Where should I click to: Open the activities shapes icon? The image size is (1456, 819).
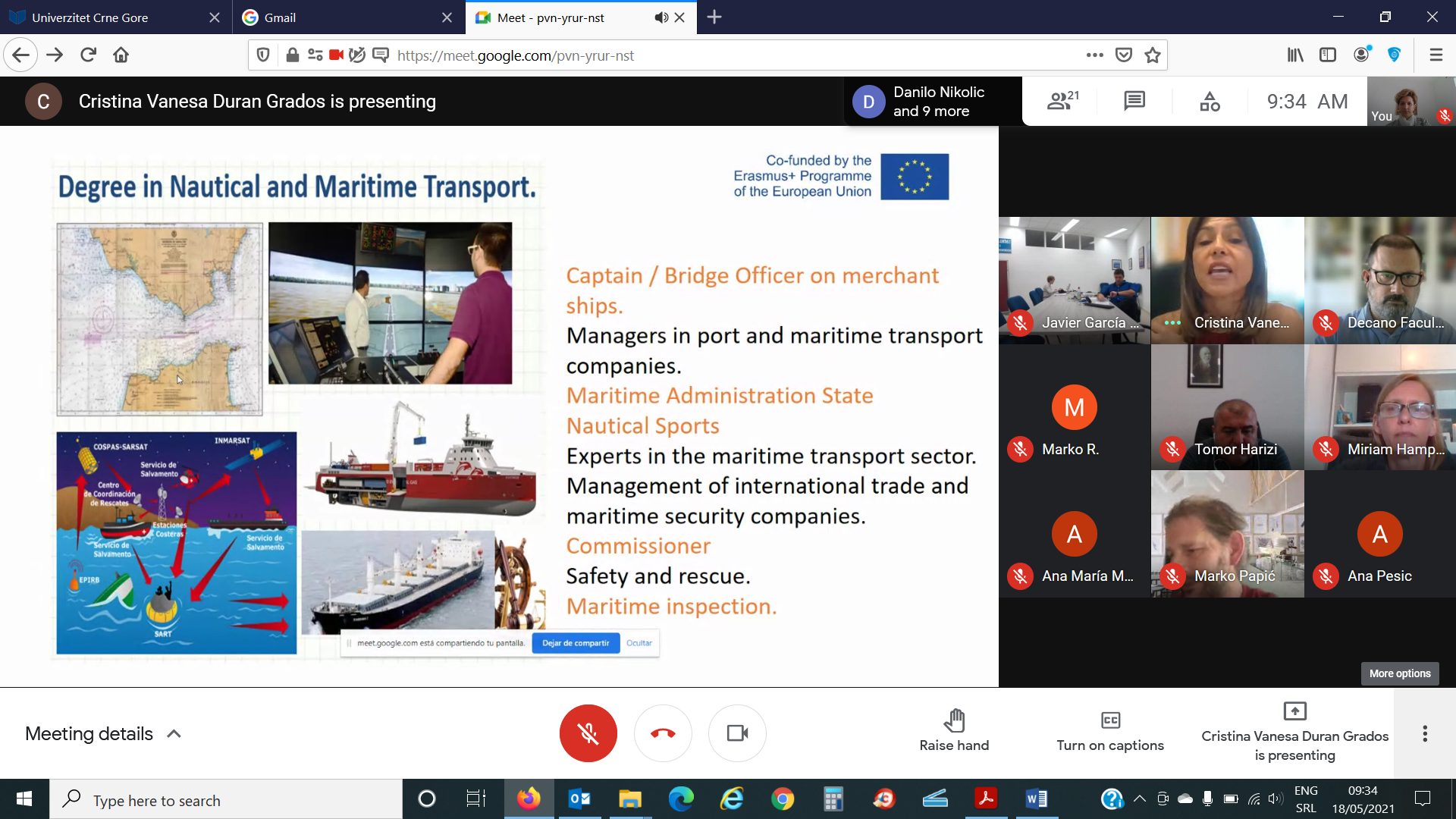click(1210, 101)
